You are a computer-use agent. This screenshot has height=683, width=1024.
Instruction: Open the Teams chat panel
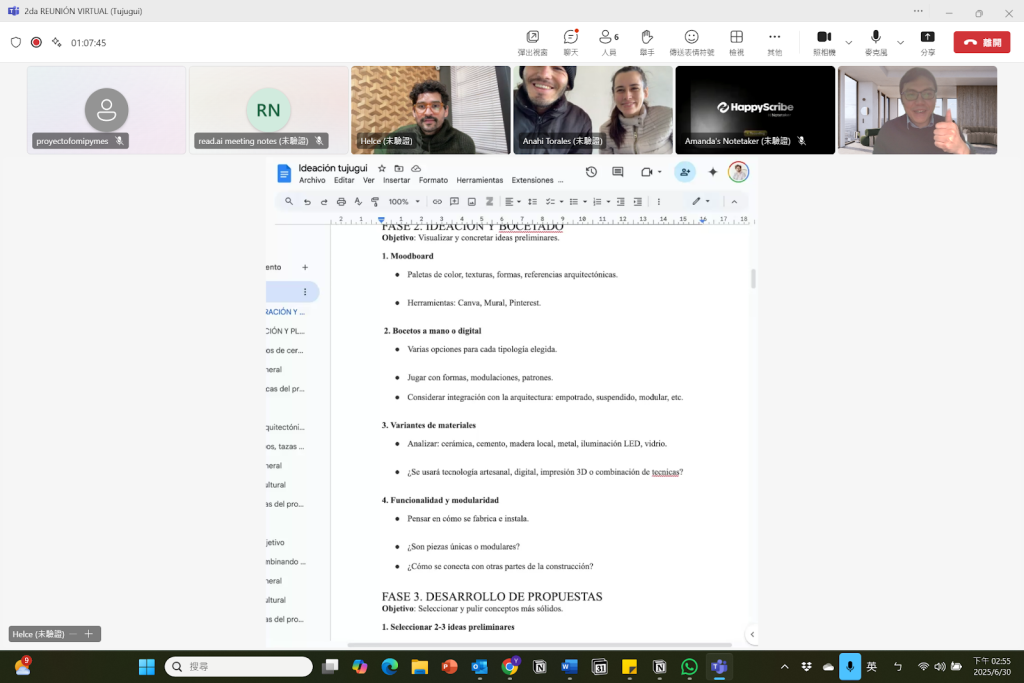[x=570, y=41]
